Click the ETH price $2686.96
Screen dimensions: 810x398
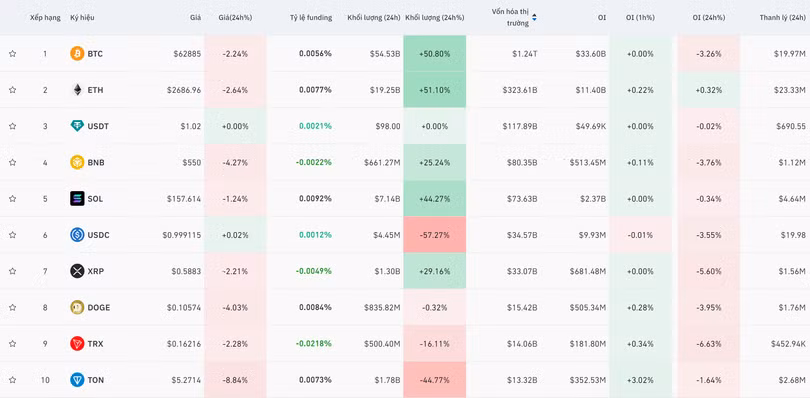pos(184,90)
